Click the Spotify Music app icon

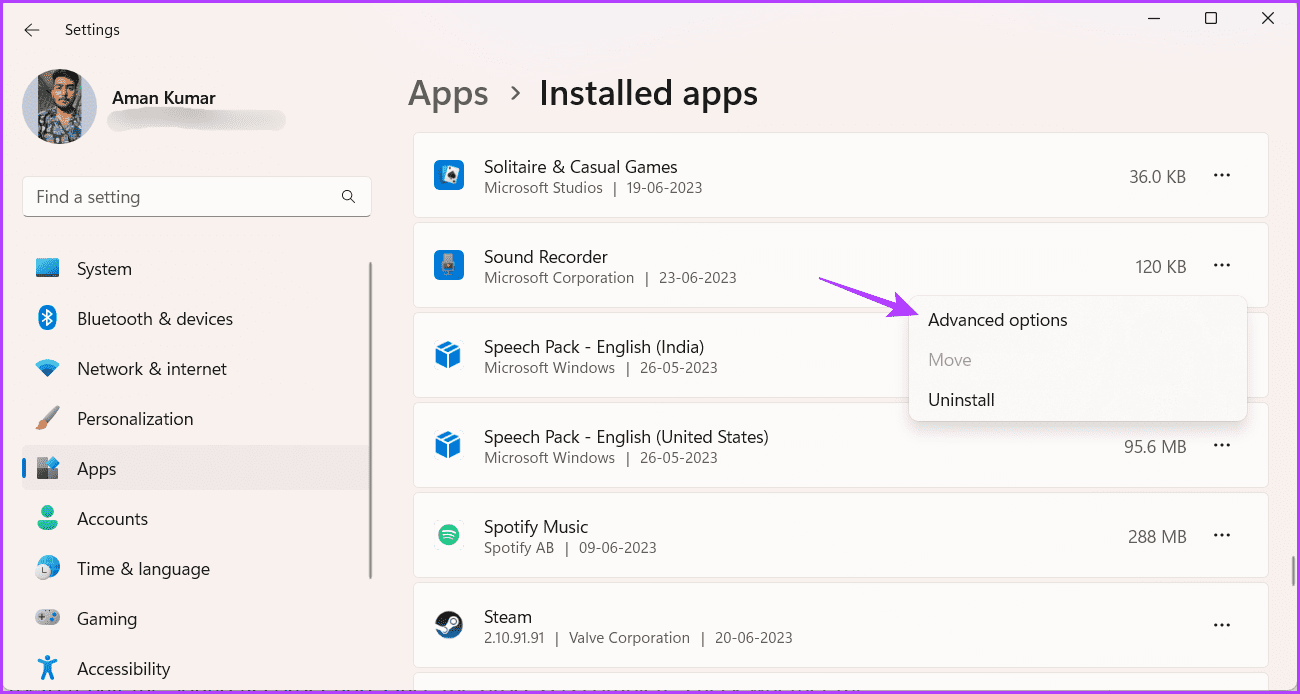coord(448,535)
